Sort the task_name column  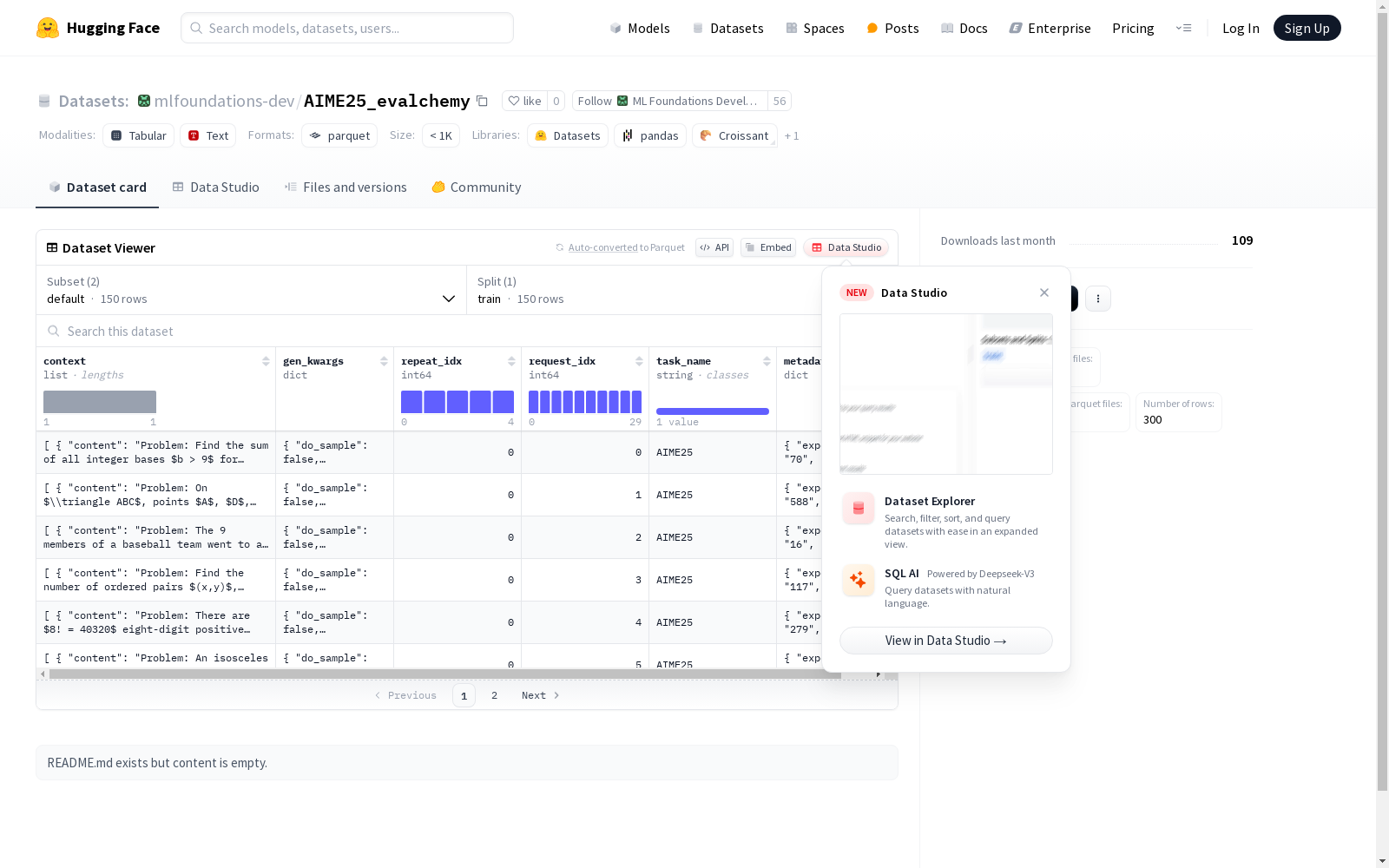(x=767, y=361)
